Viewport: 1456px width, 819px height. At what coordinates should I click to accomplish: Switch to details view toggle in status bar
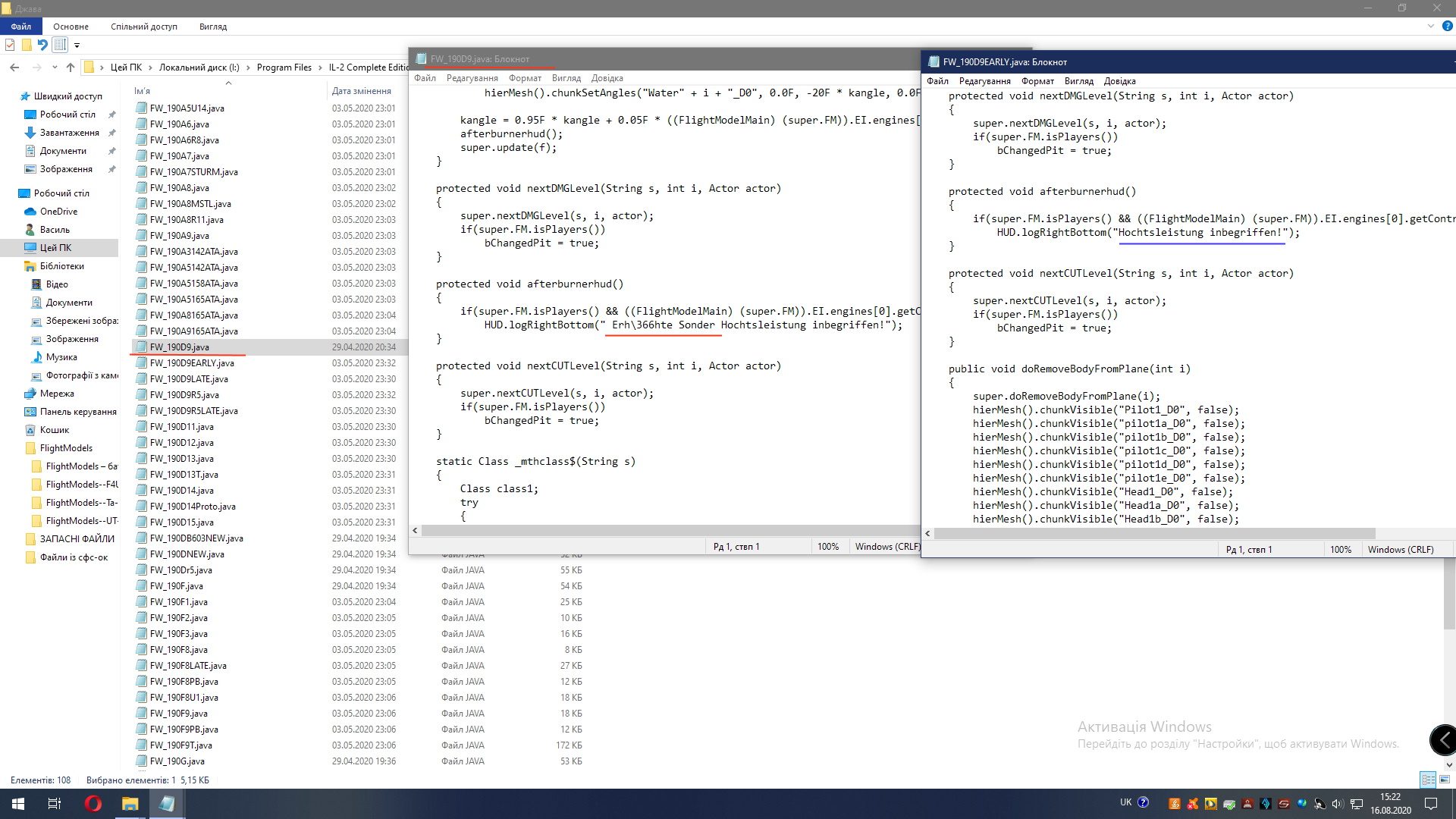[1428, 780]
